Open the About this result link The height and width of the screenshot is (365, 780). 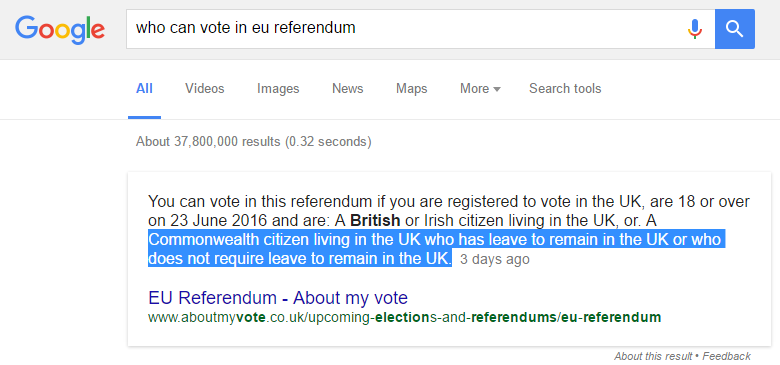[x=653, y=356]
